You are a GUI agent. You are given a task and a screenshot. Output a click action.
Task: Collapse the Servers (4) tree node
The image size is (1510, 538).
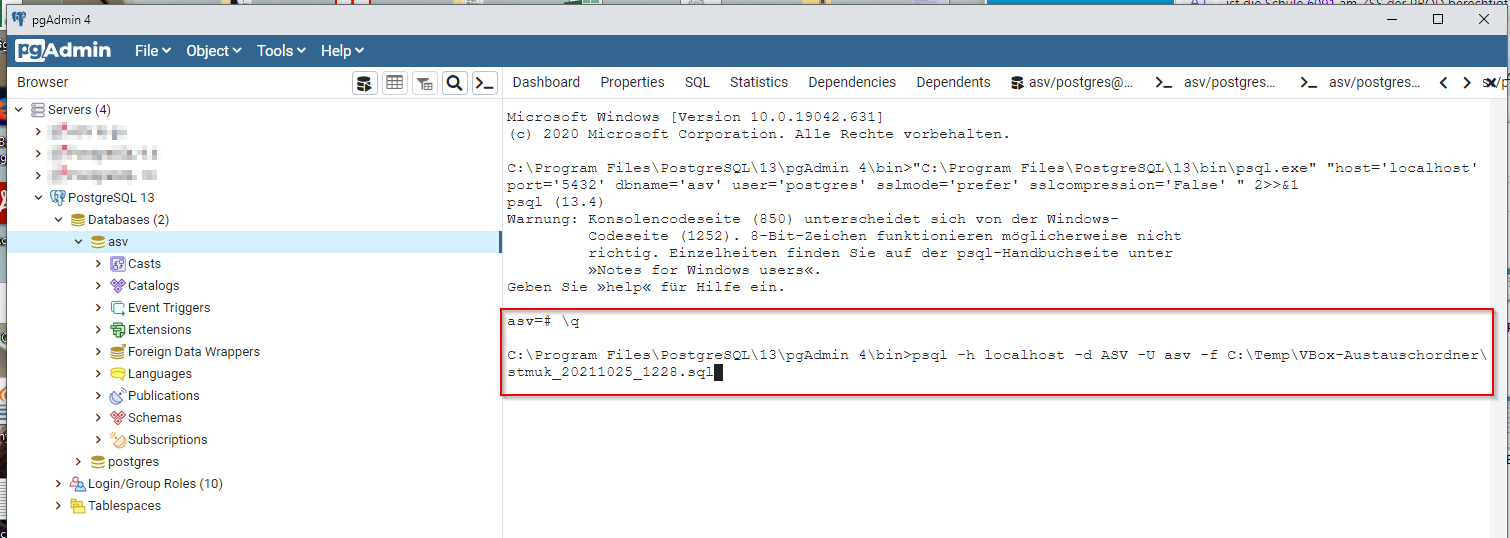click(x=18, y=109)
